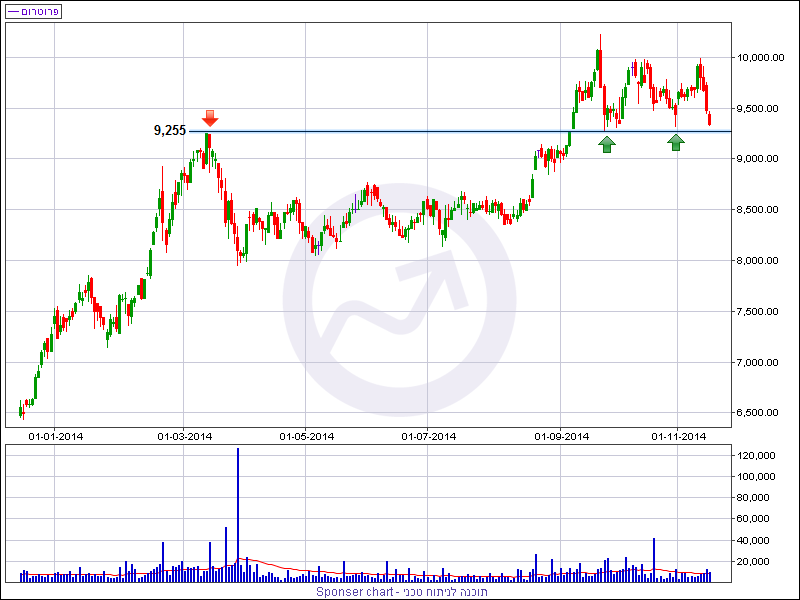
Task: Click the פרוטרום legend box
Action: pos(34,11)
